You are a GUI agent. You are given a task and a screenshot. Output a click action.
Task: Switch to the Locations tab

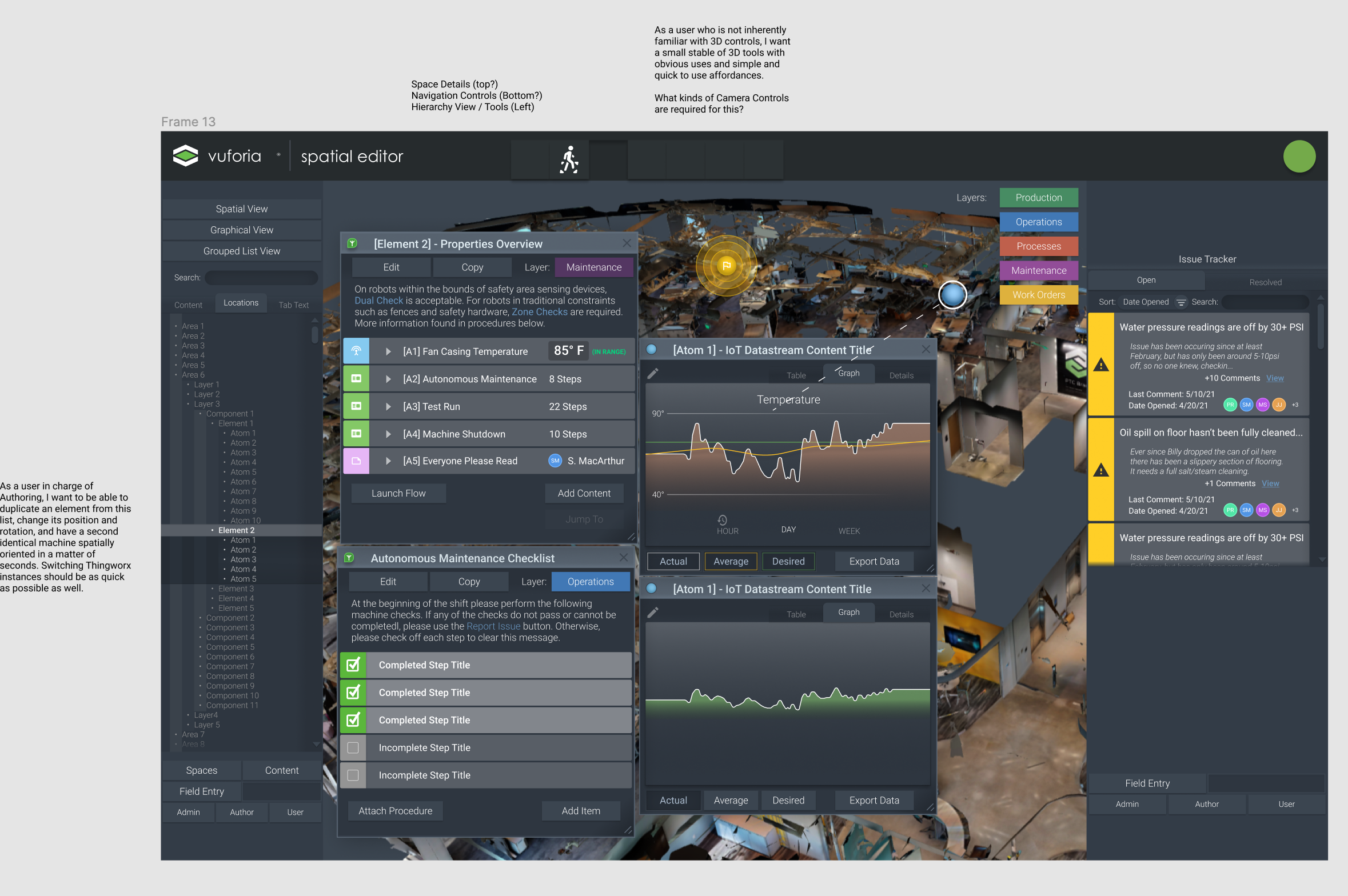(241, 303)
